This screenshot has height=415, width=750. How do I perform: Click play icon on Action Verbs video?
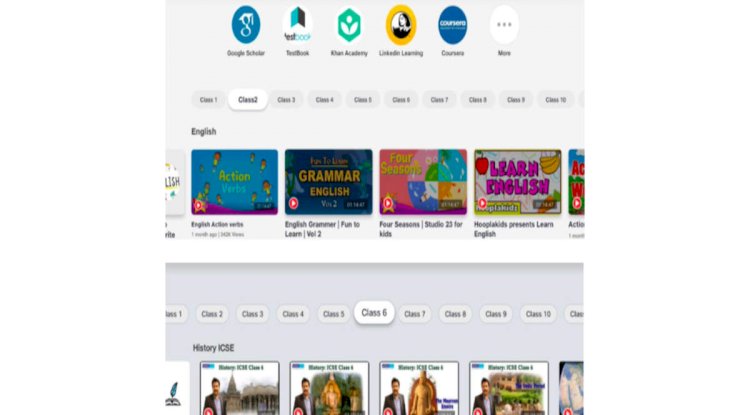199,205
